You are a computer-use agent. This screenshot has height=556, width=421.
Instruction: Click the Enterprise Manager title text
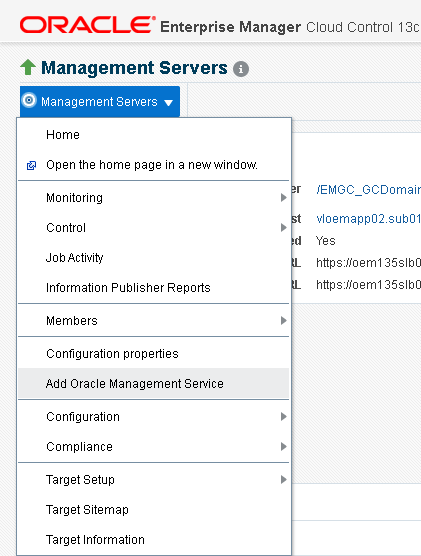point(231,27)
